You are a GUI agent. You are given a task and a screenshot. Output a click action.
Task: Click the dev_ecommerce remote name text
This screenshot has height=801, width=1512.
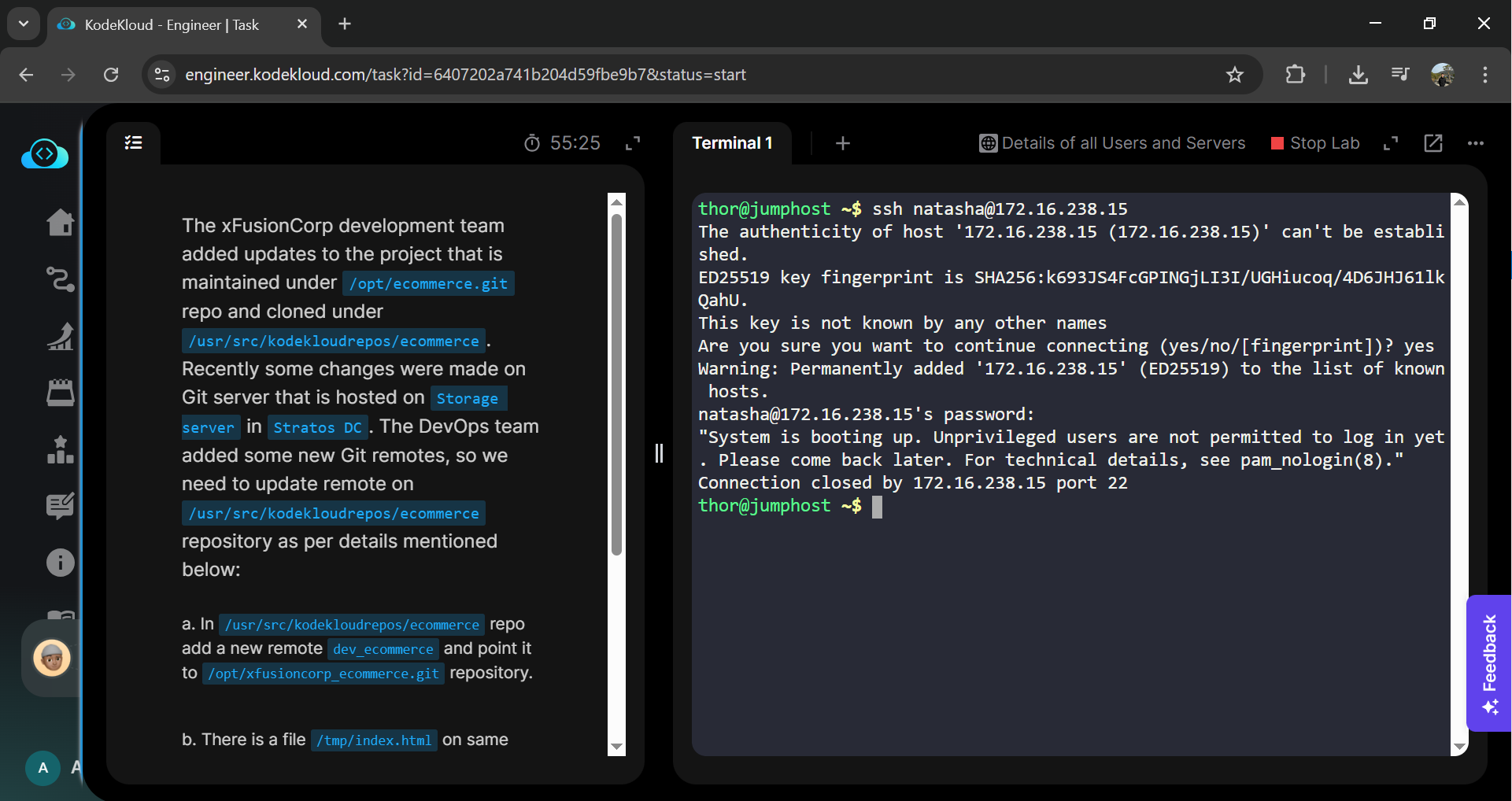(x=383, y=649)
